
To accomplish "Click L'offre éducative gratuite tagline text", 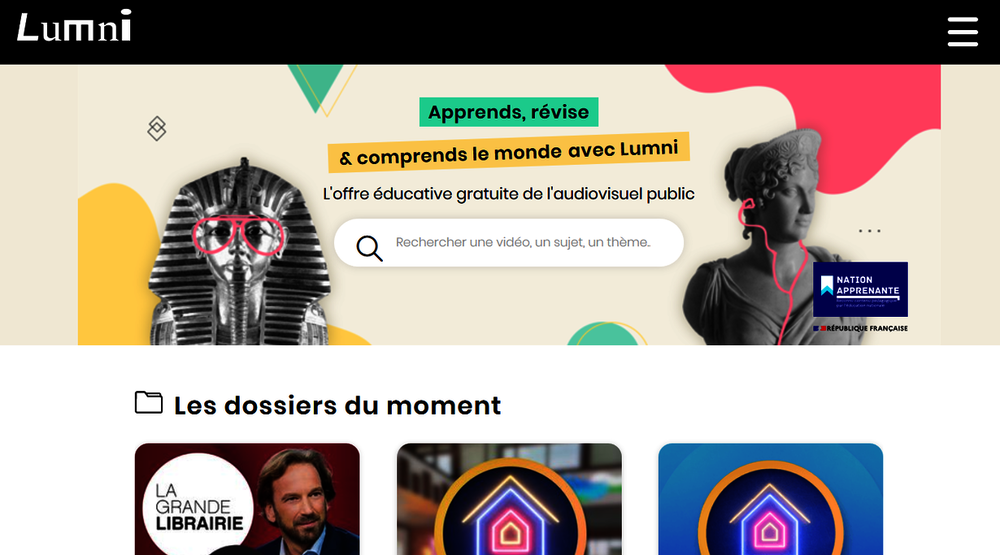I will [x=508, y=194].
